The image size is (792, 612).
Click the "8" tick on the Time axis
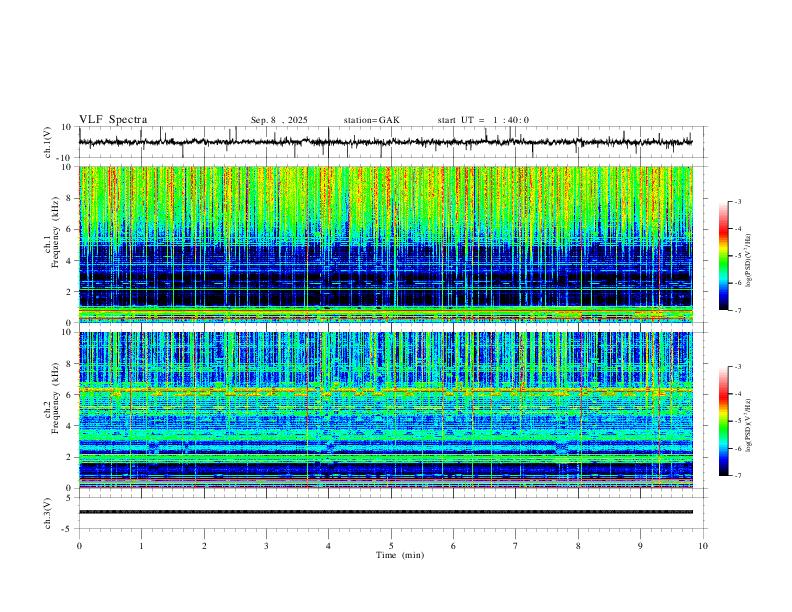point(578,546)
